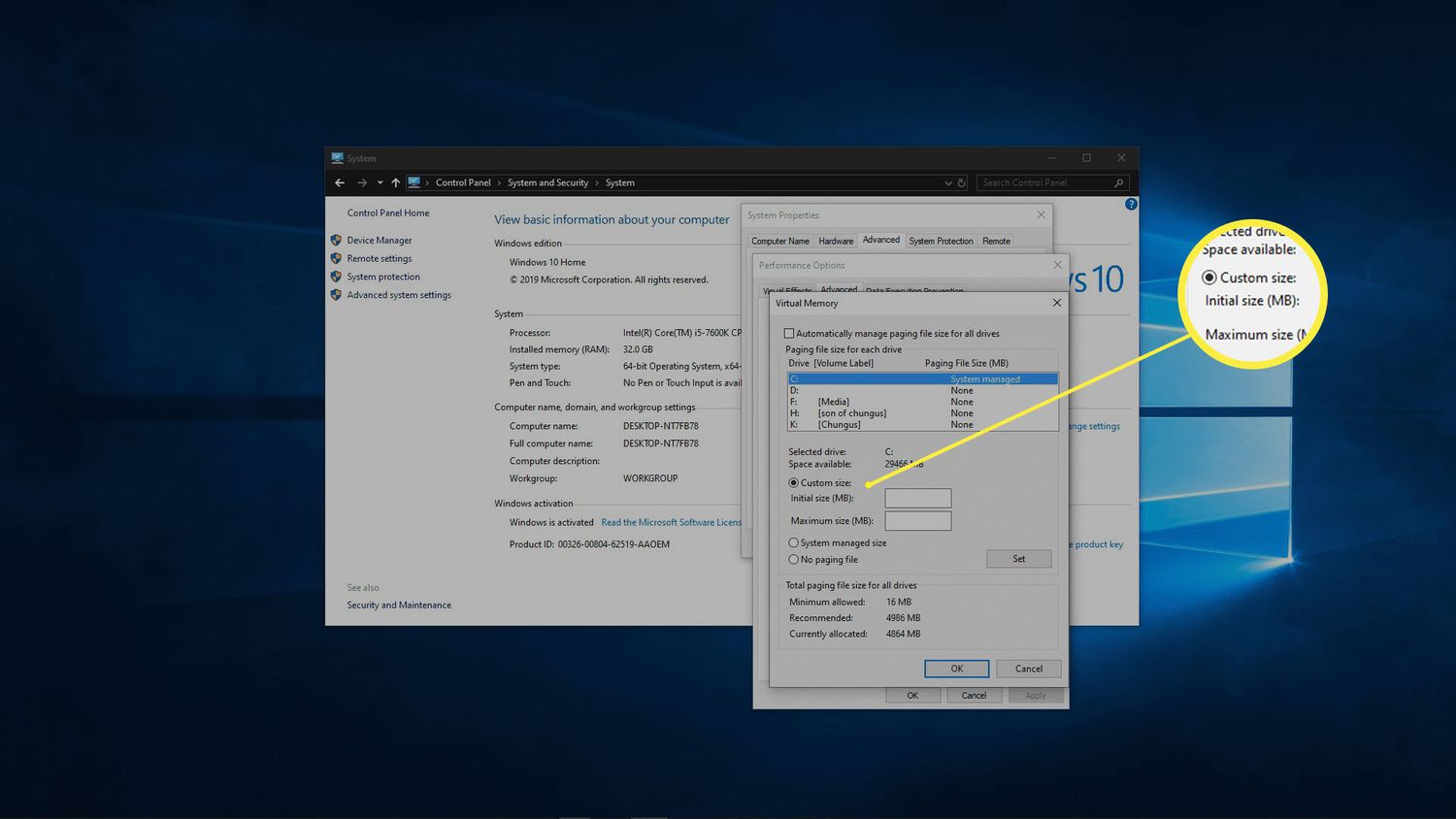Maximize the System window
Image resolution: width=1456 pixels, height=819 pixels.
(x=1087, y=157)
